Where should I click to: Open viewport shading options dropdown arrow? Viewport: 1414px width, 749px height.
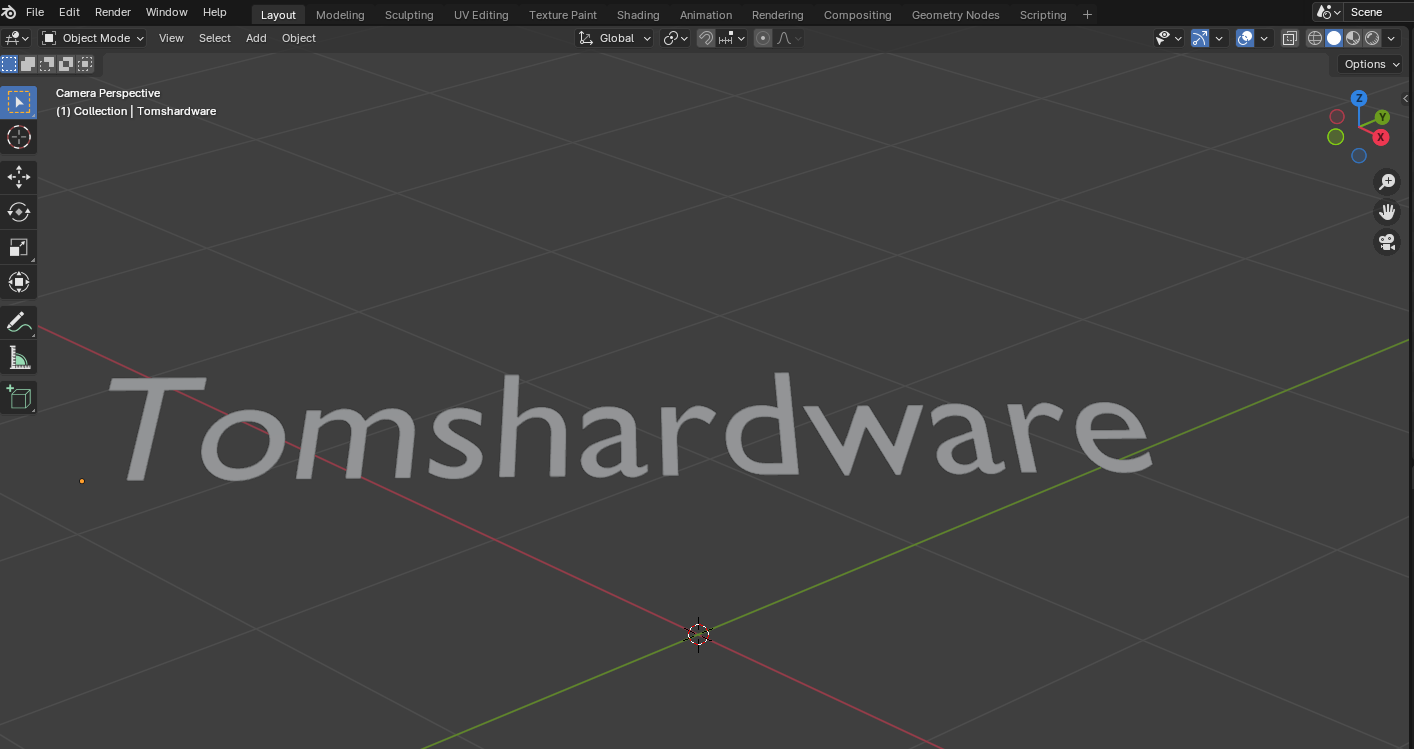(1391, 38)
